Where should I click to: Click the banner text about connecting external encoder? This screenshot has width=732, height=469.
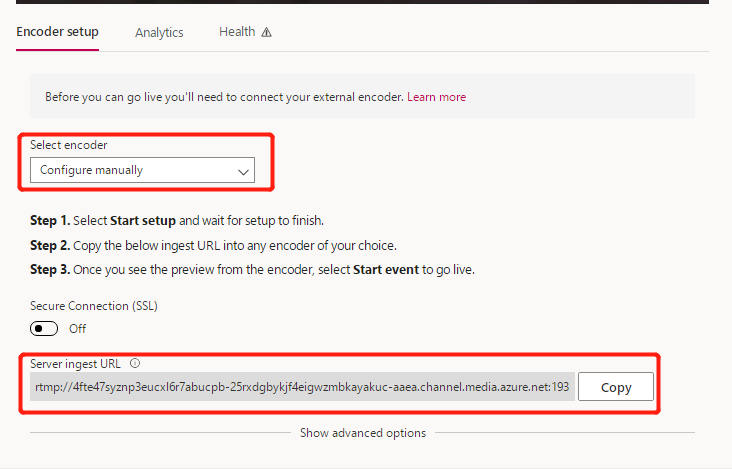coord(224,97)
